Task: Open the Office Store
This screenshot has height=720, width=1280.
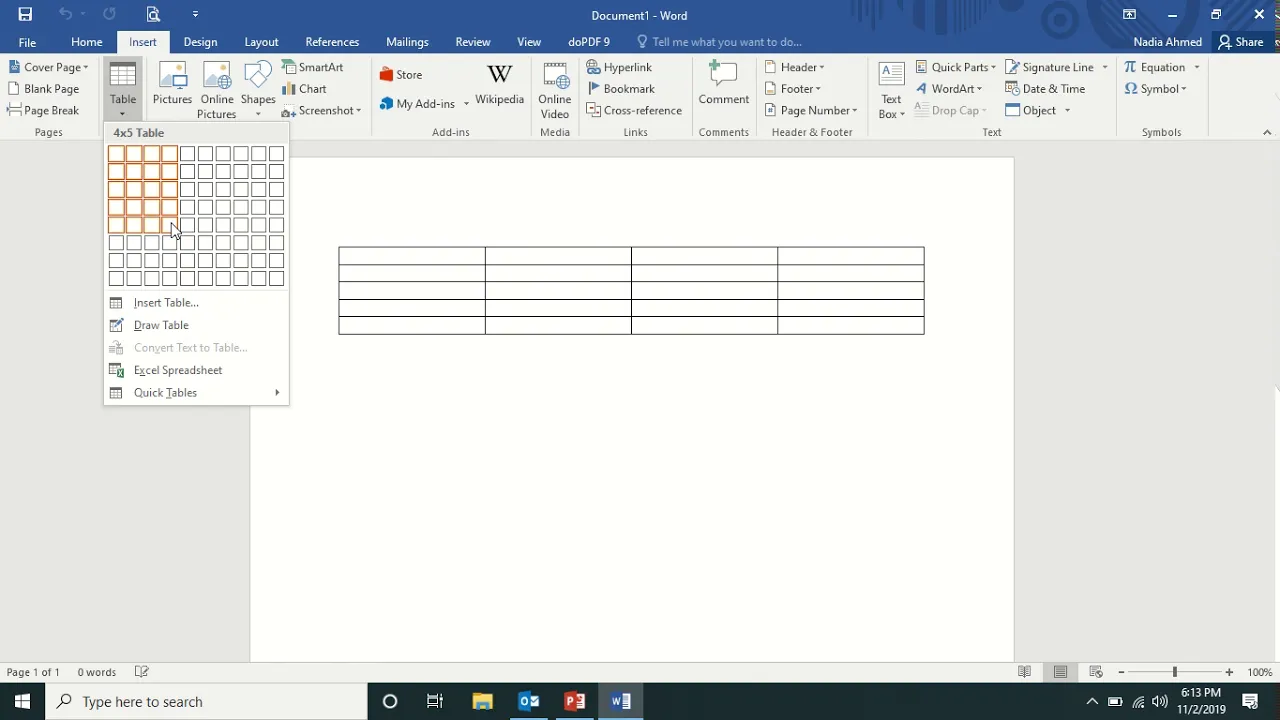Action: [401, 75]
